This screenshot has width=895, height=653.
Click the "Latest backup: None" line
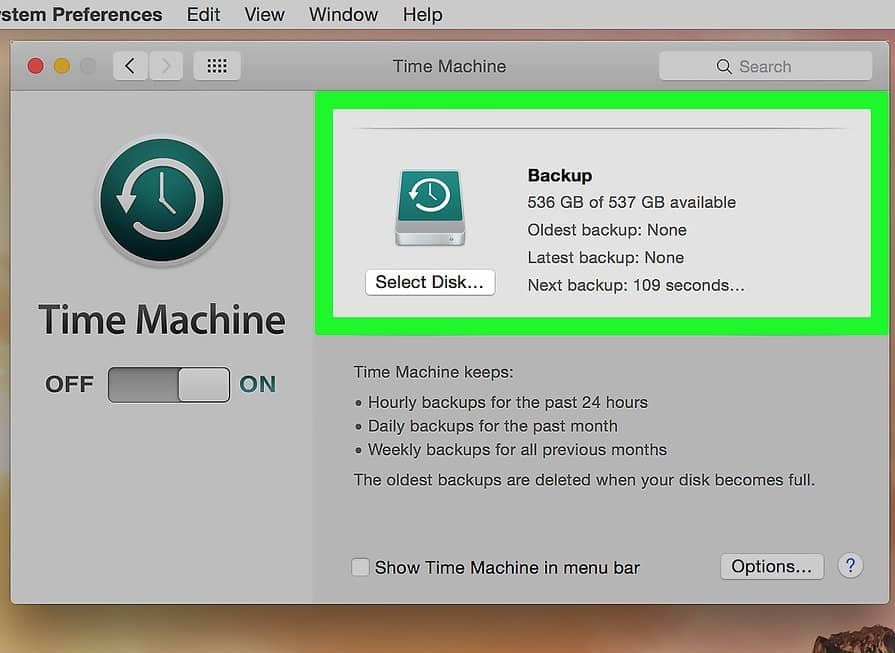[x=606, y=257]
